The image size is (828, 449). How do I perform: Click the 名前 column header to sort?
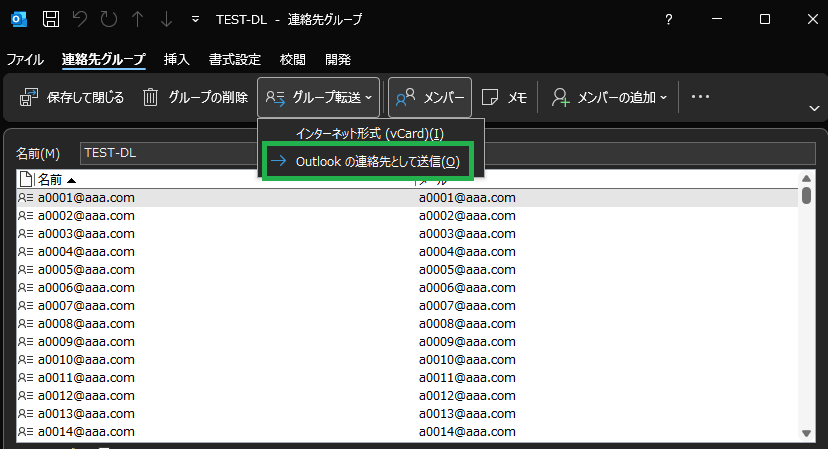(215, 180)
